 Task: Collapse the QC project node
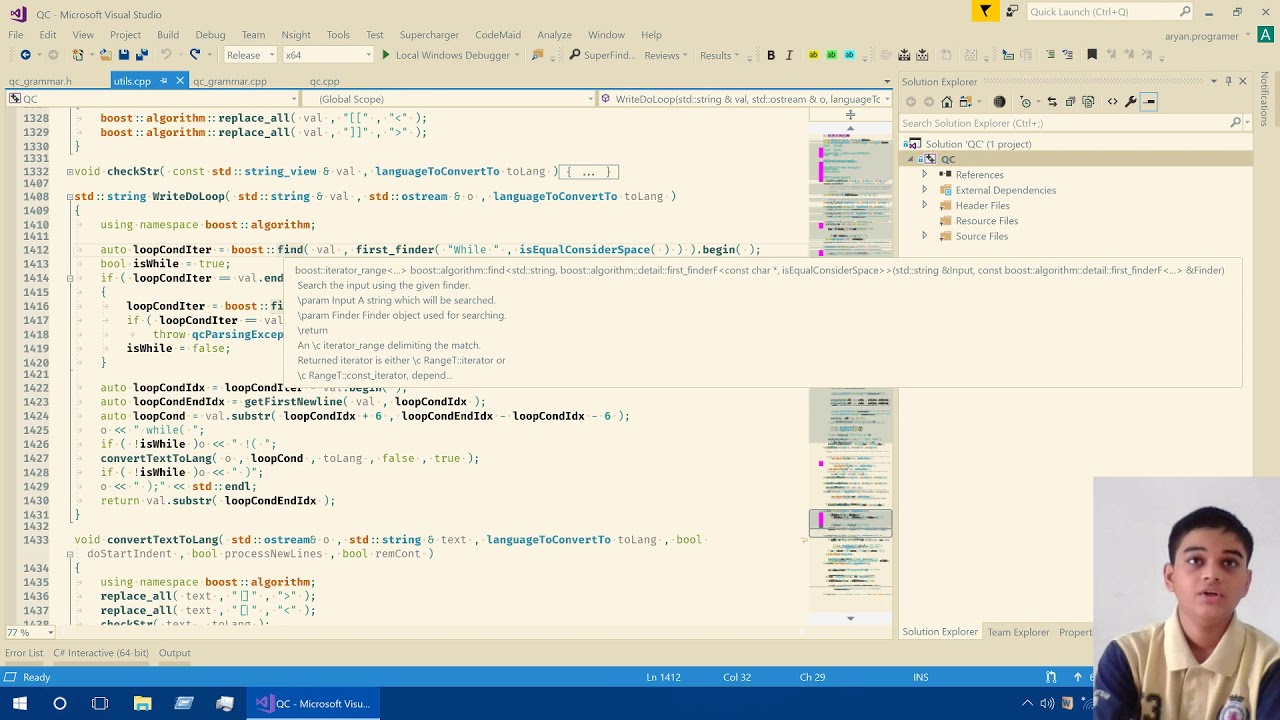(x=911, y=159)
